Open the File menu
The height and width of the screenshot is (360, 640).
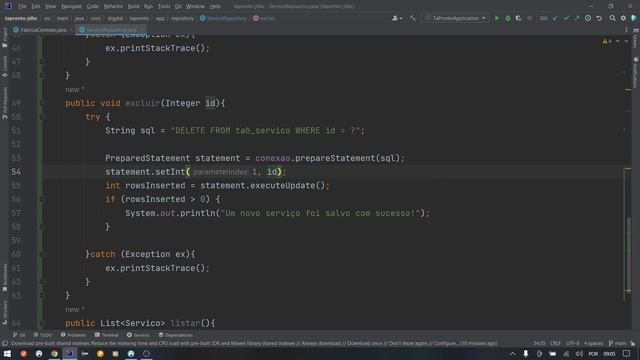(22, 7)
